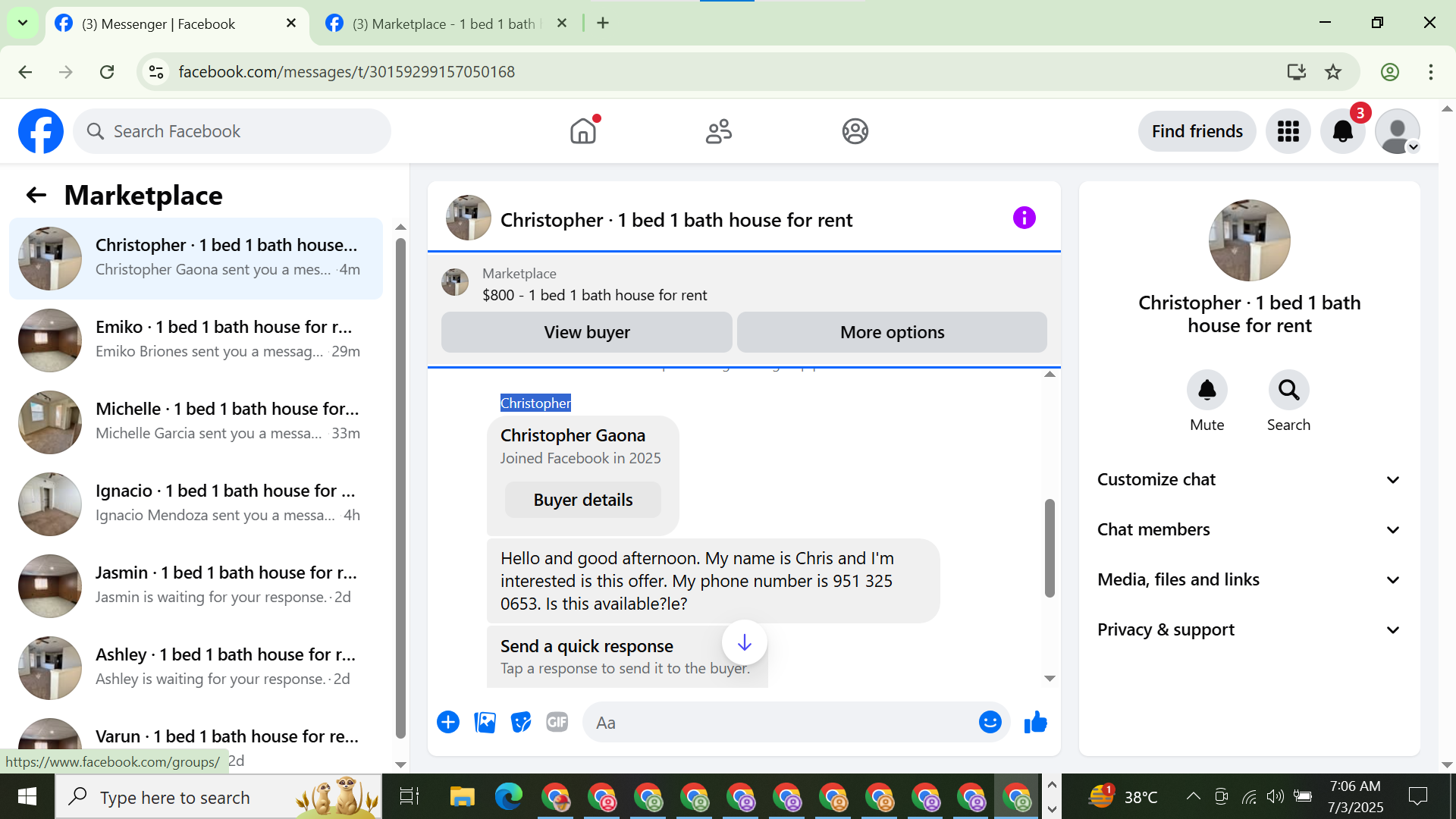Image resolution: width=1456 pixels, height=819 pixels.
Task: Attach a photo using the image icon
Action: coord(485,723)
